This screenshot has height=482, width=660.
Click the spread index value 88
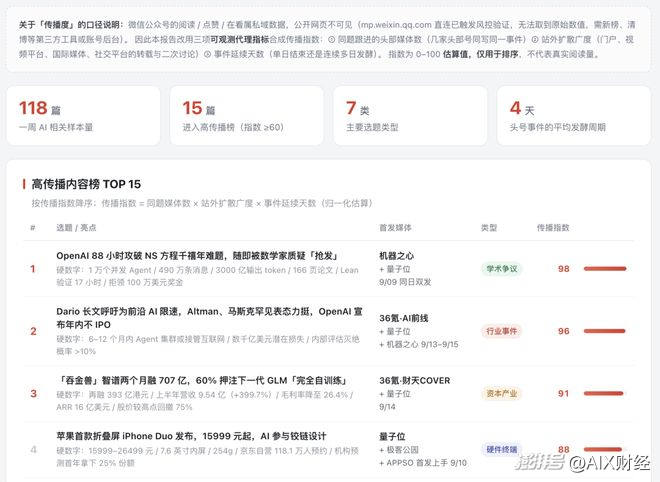point(564,450)
